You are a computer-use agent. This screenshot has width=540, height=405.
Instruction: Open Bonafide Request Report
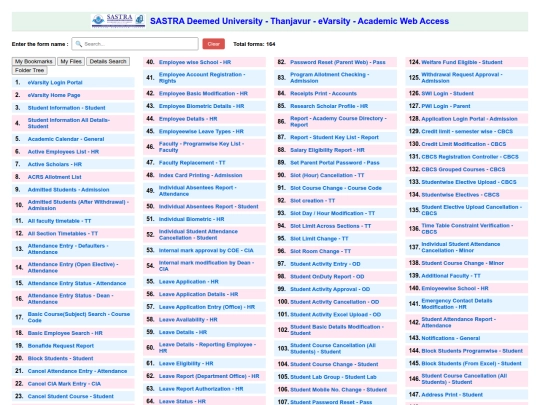coord(61,346)
